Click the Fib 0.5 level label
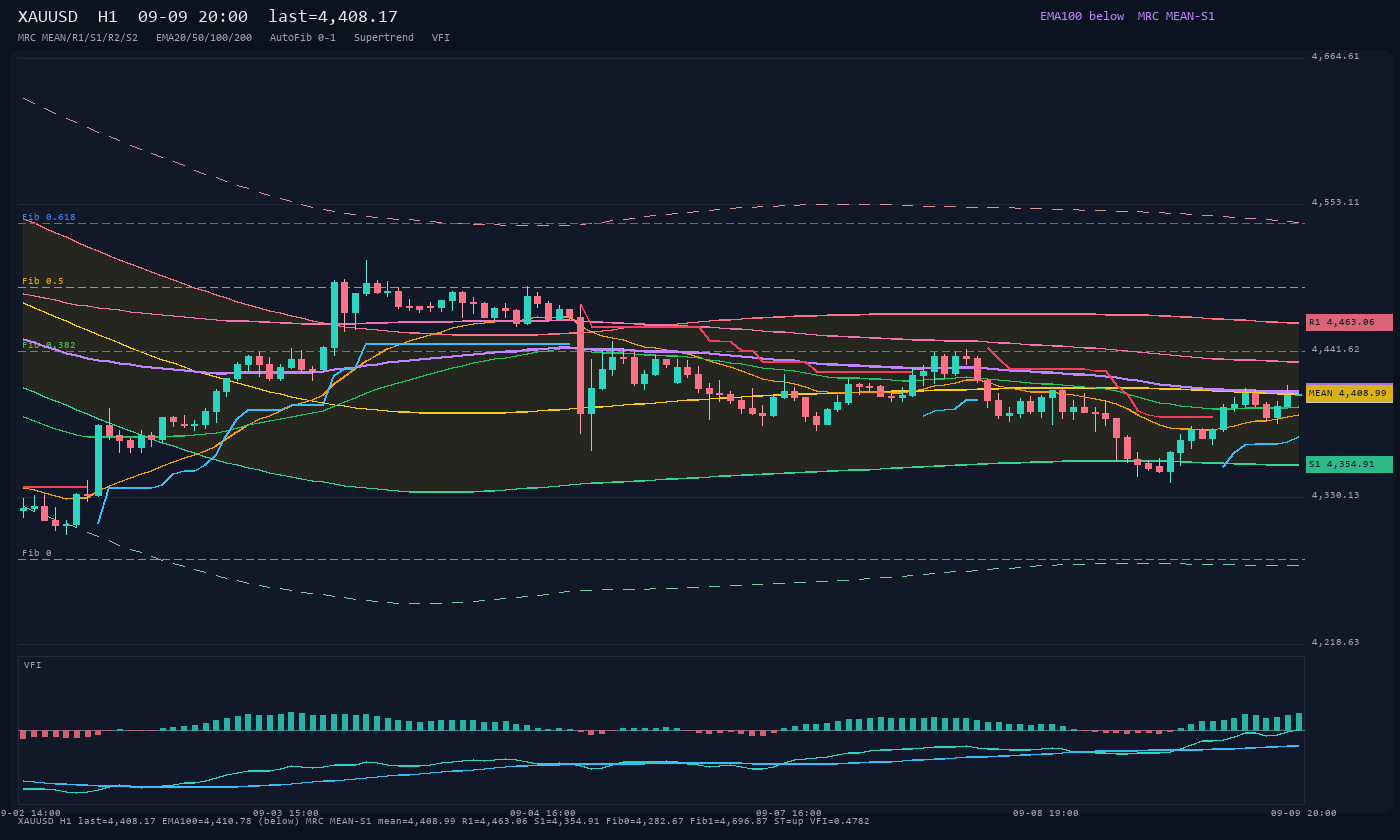This screenshot has height=840, width=1400. (43, 281)
